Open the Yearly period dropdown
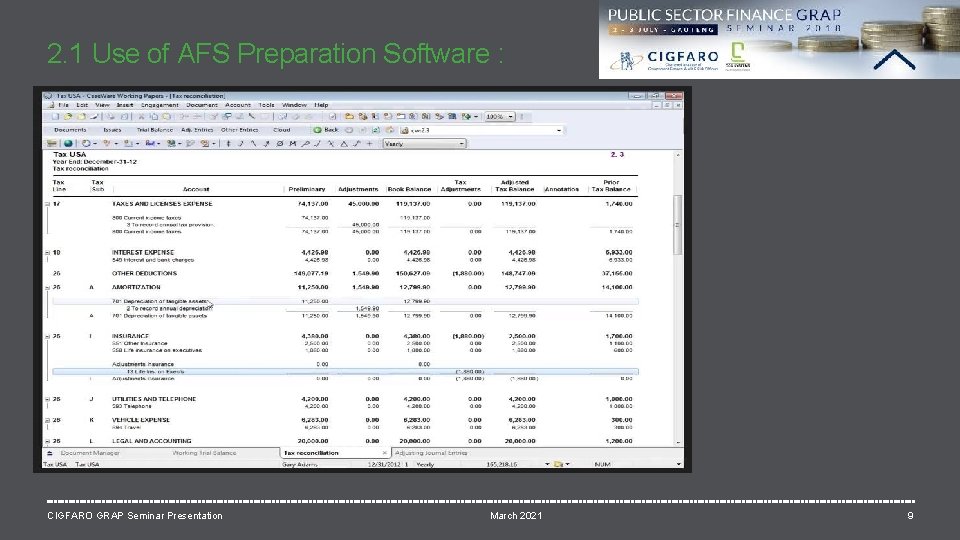The height and width of the screenshot is (540, 960). (x=462, y=144)
